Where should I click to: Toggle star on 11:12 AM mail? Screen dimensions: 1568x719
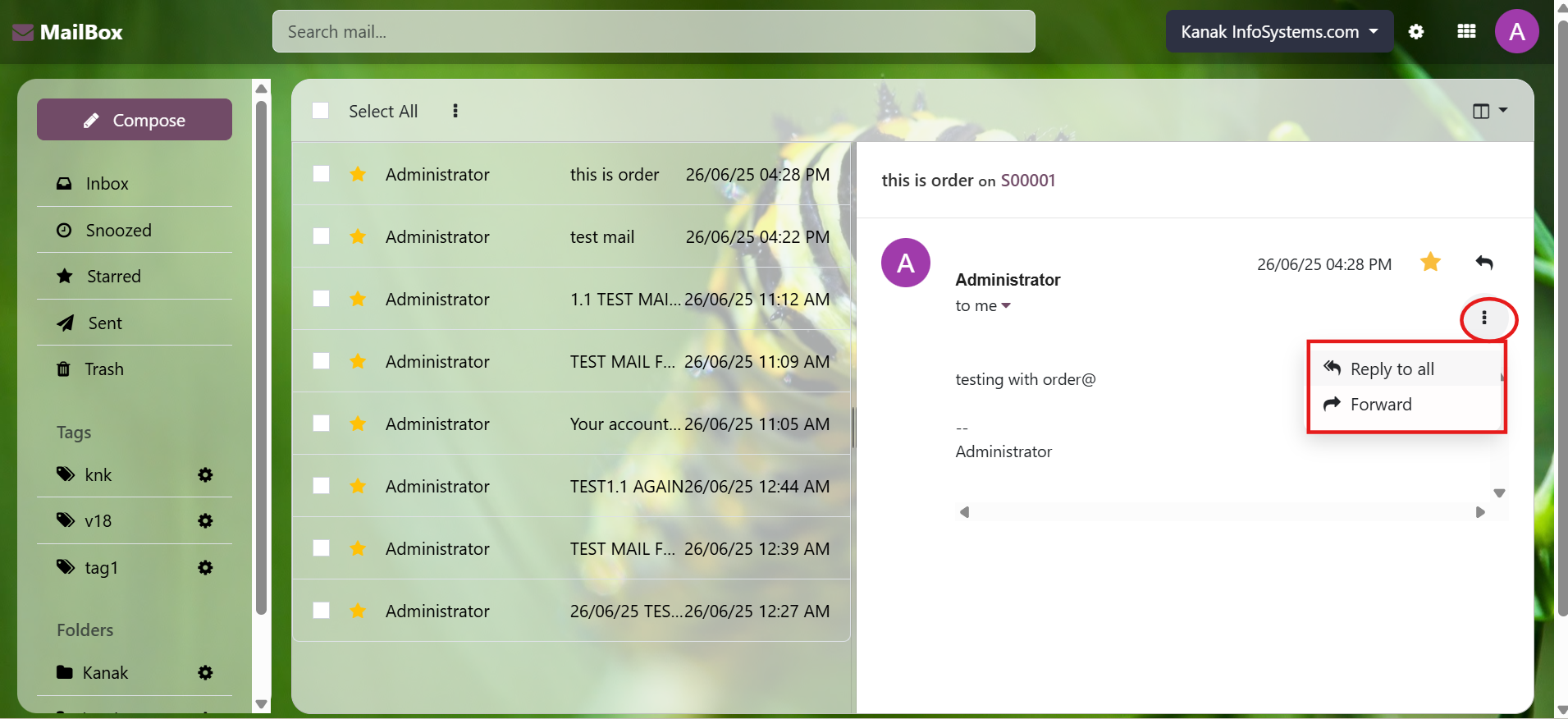[358, 299]
